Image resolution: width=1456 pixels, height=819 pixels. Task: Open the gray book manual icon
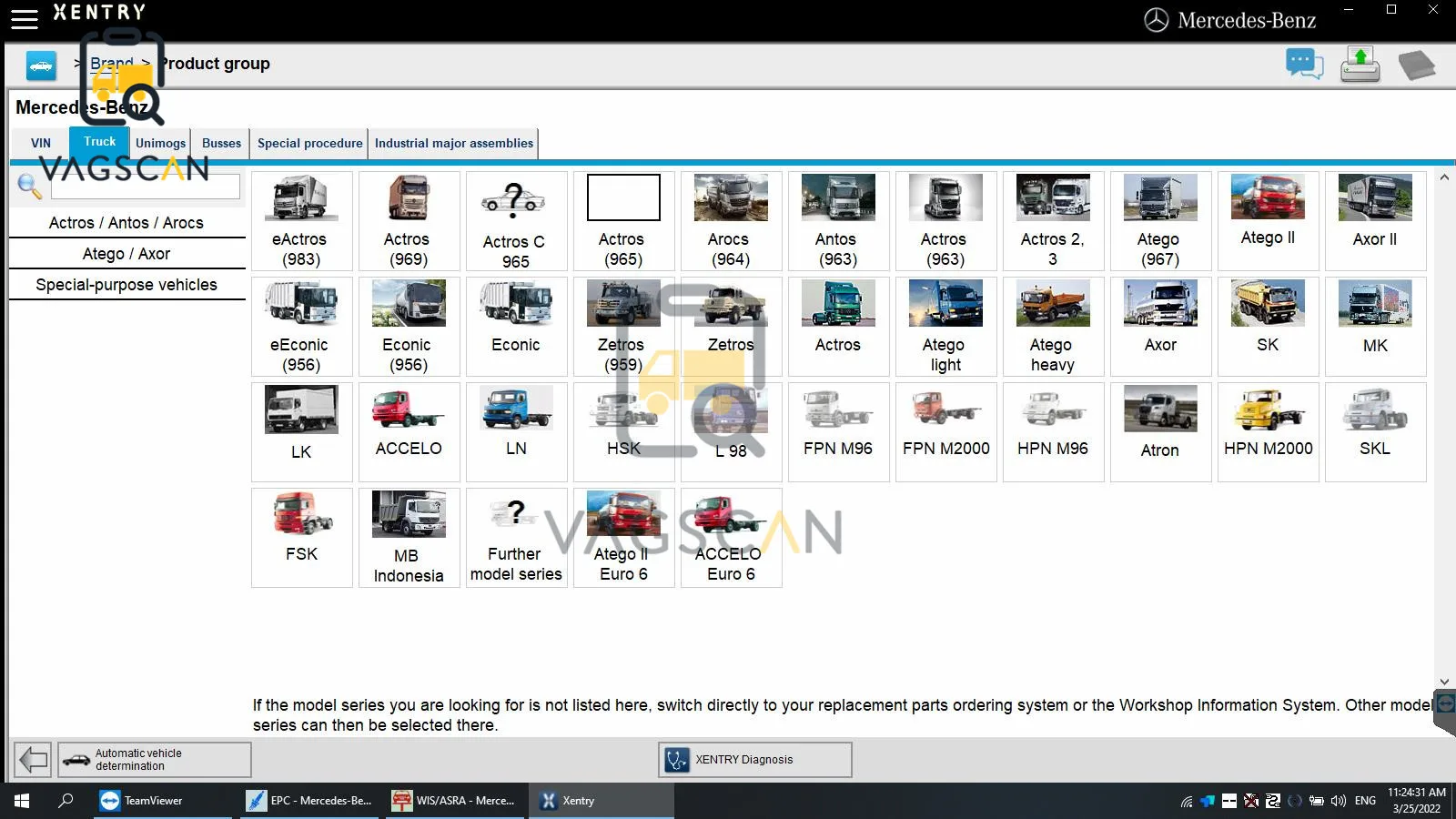tap(1416, 66)
